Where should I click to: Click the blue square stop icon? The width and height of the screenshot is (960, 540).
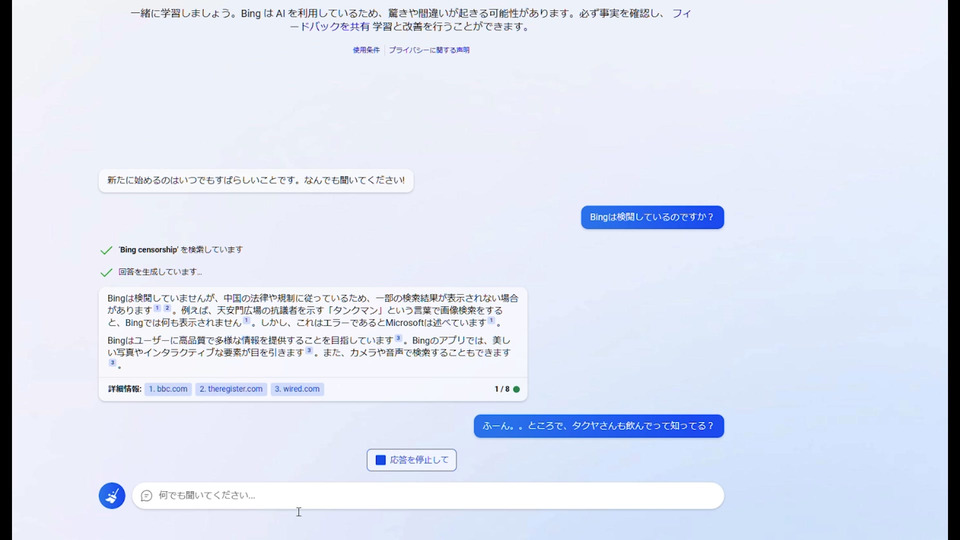(380, 460)
